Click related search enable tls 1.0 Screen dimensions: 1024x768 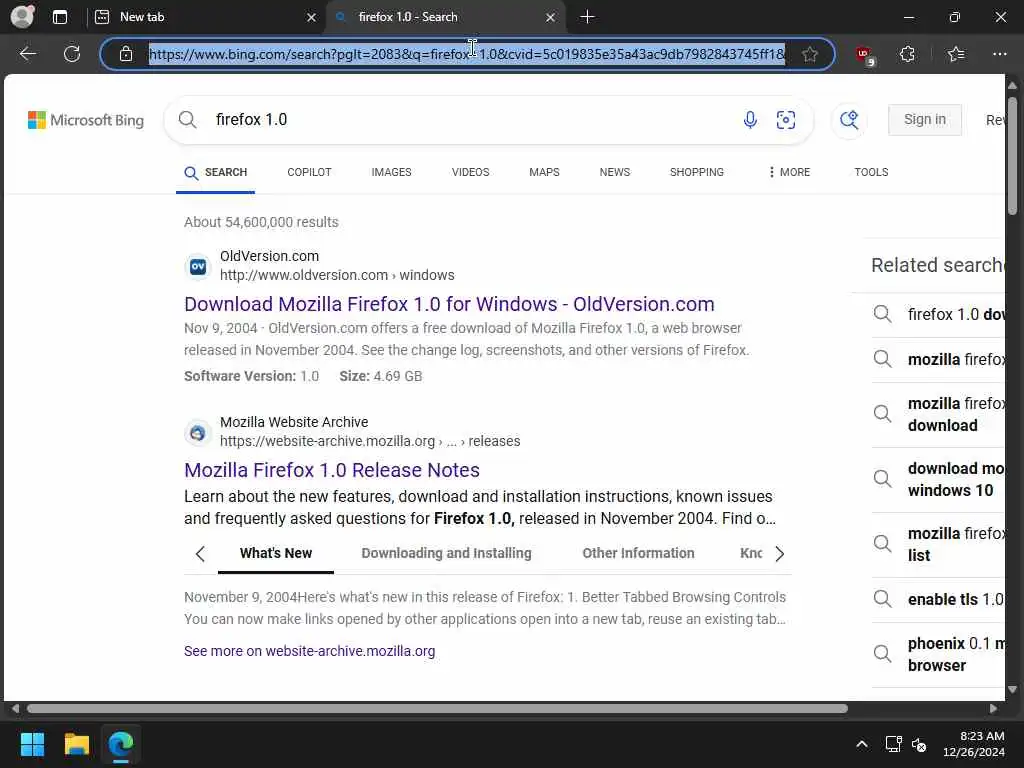[x=938, y=600]
